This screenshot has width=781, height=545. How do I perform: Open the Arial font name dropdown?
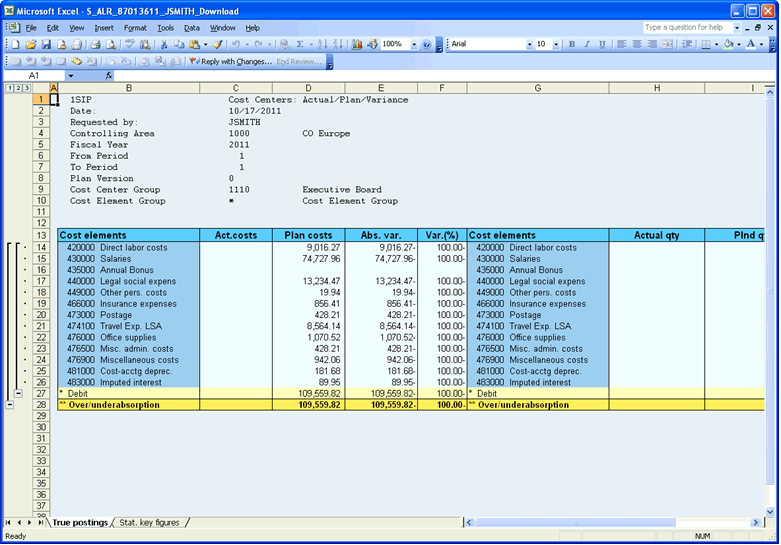pos(528,45)
